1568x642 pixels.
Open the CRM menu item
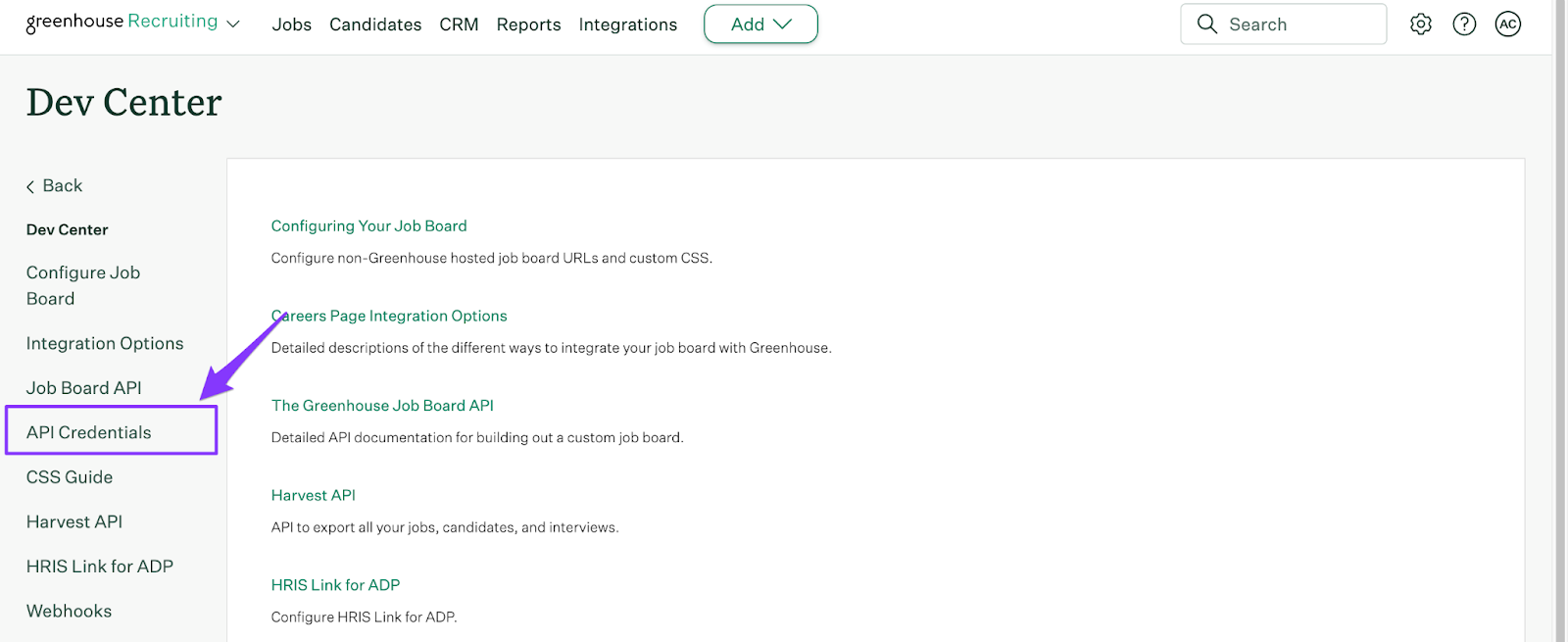[459, 25]
